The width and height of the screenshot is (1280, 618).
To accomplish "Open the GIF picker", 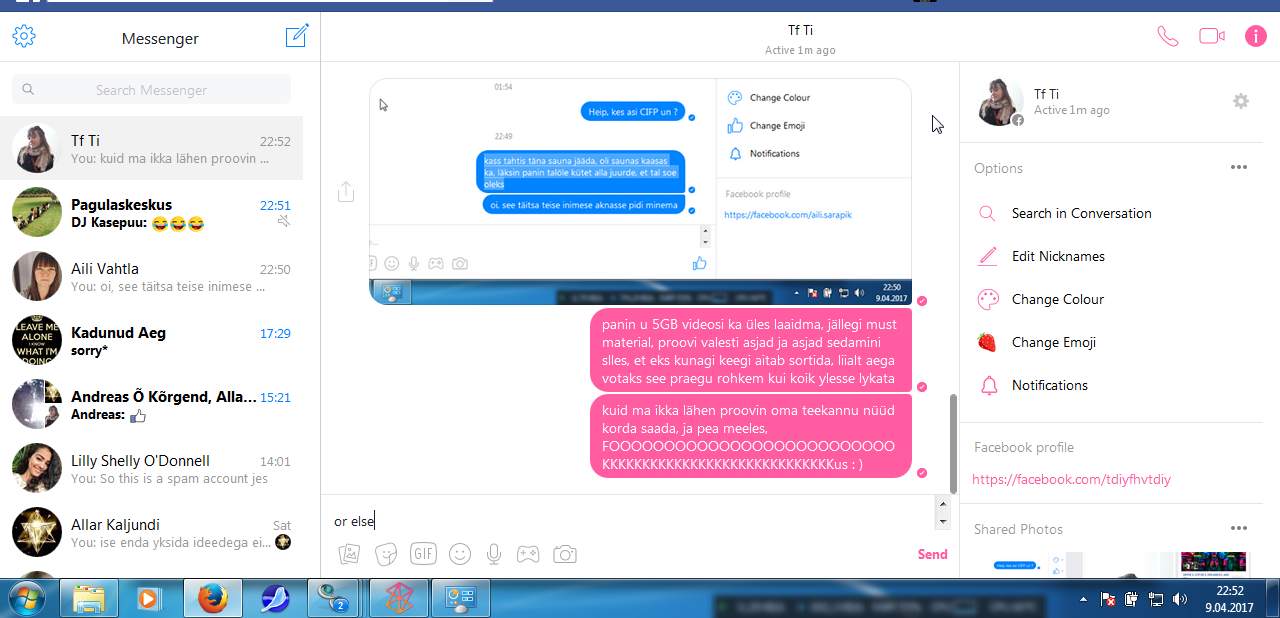I will pos(423,553).
